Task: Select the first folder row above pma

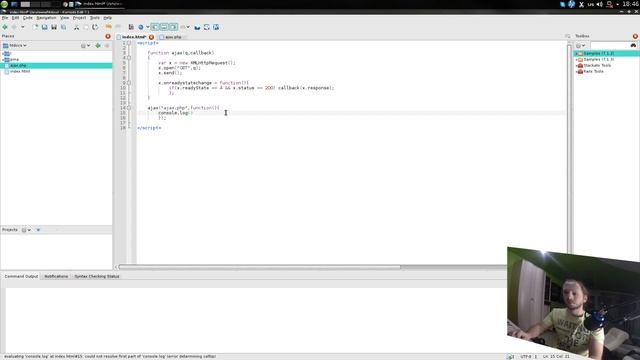Action: pos(56,53)
